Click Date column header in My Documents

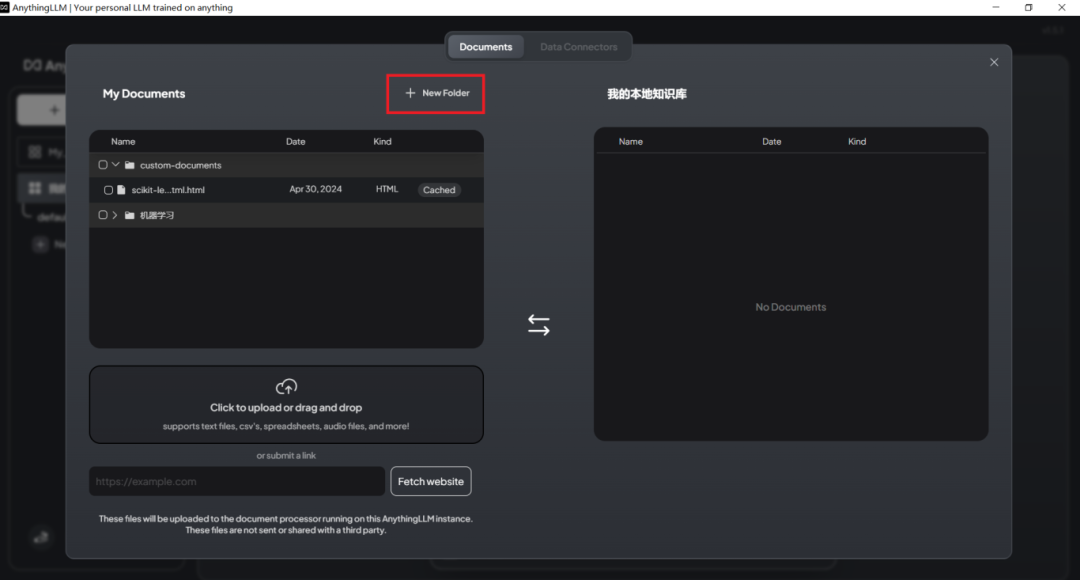[295, 141]
